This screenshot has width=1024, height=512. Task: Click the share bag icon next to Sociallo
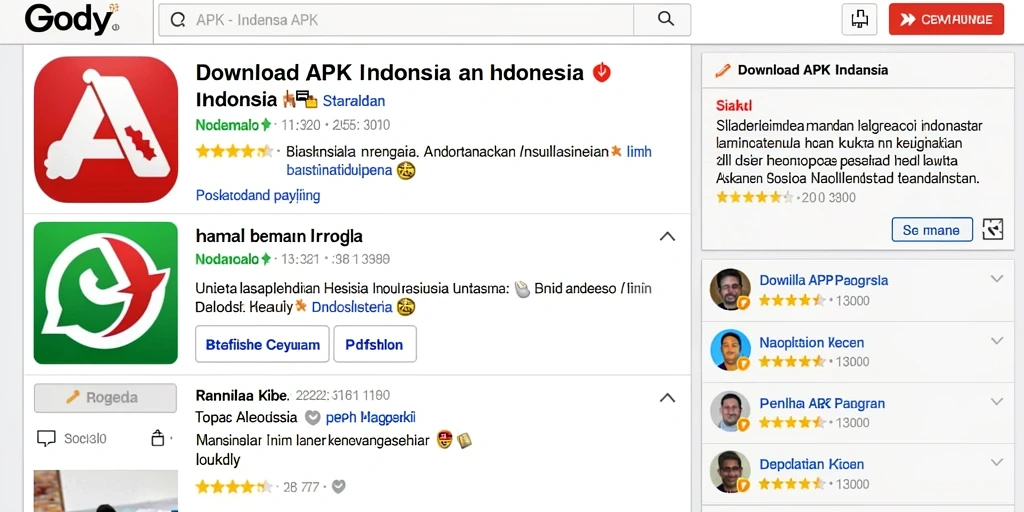[157, 438]
